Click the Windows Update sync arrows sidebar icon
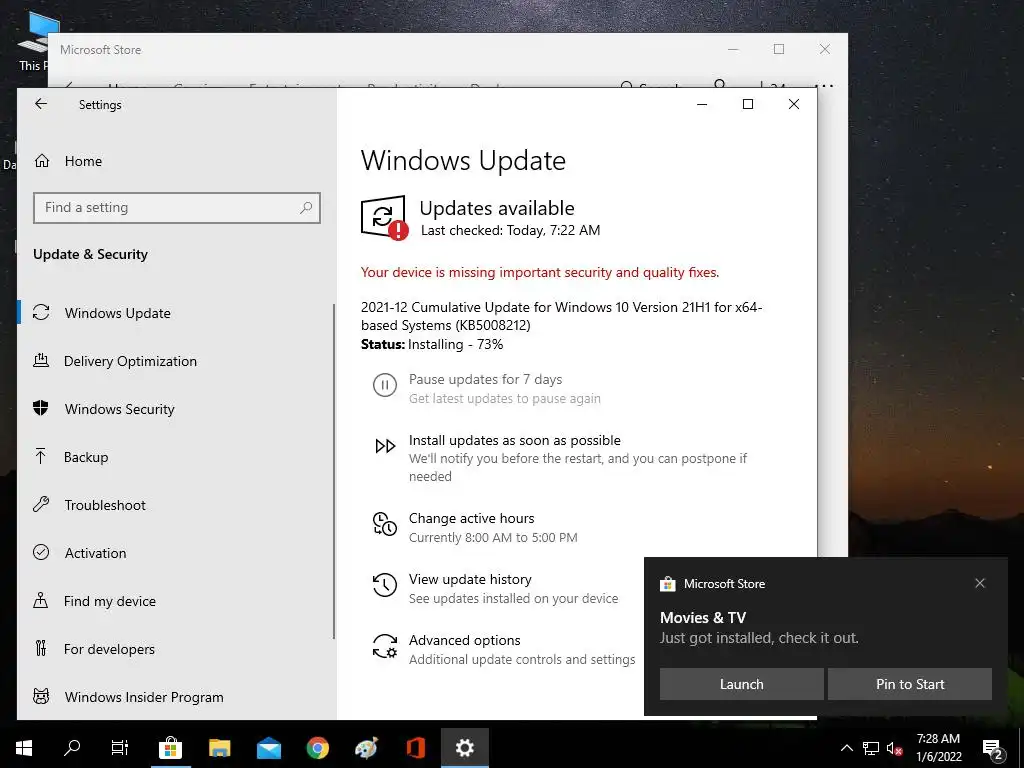The height and width of the screenshot is (768, 1024). click(41, 312)
